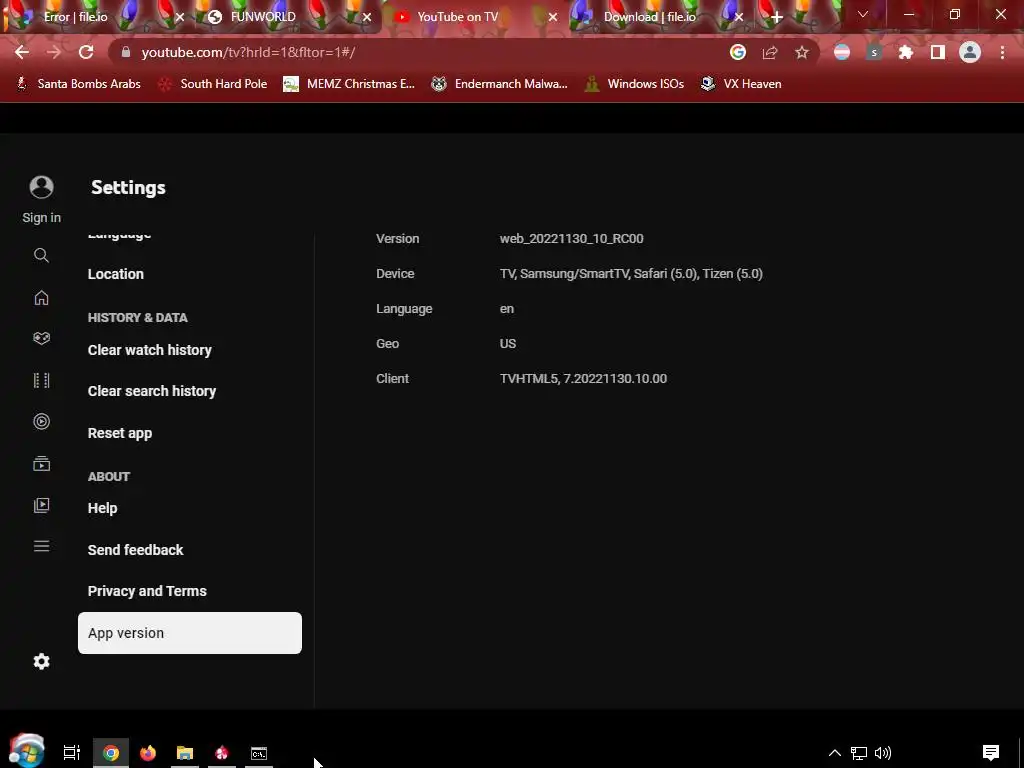The image size is (1024, 768).
Task: Open the Chrome three-dot menu
Action: (1002, 52)
